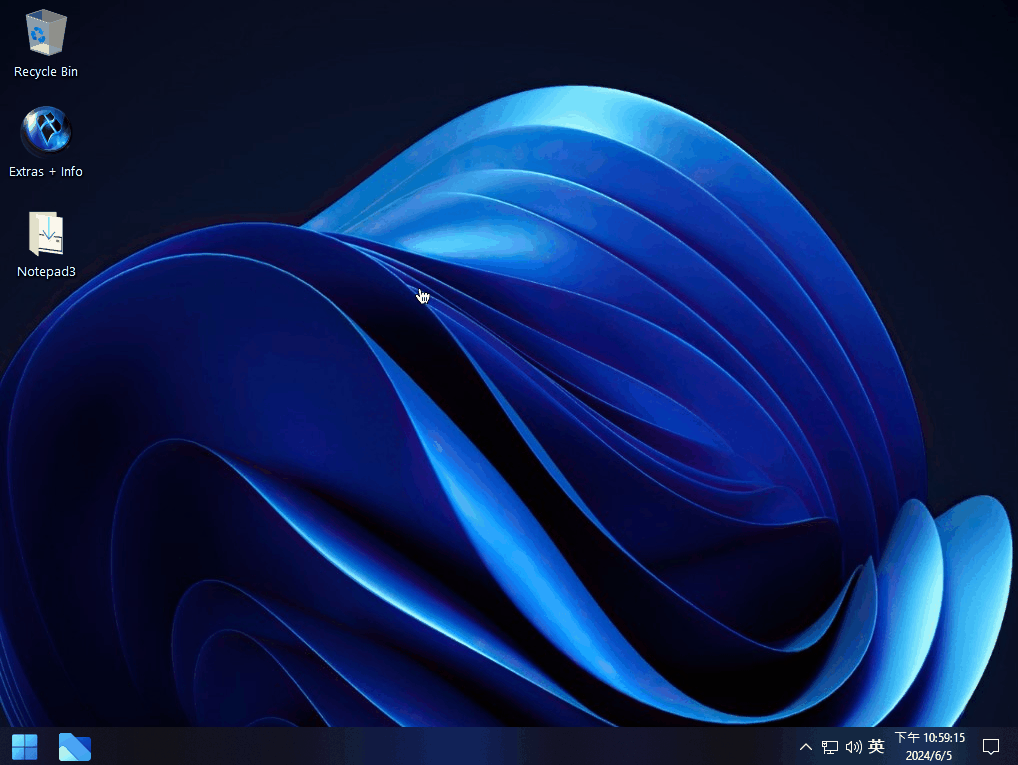The image size is (1018, 765).
Task: Open the blue file manager taskbar icon
Action: tap(75, 747)
